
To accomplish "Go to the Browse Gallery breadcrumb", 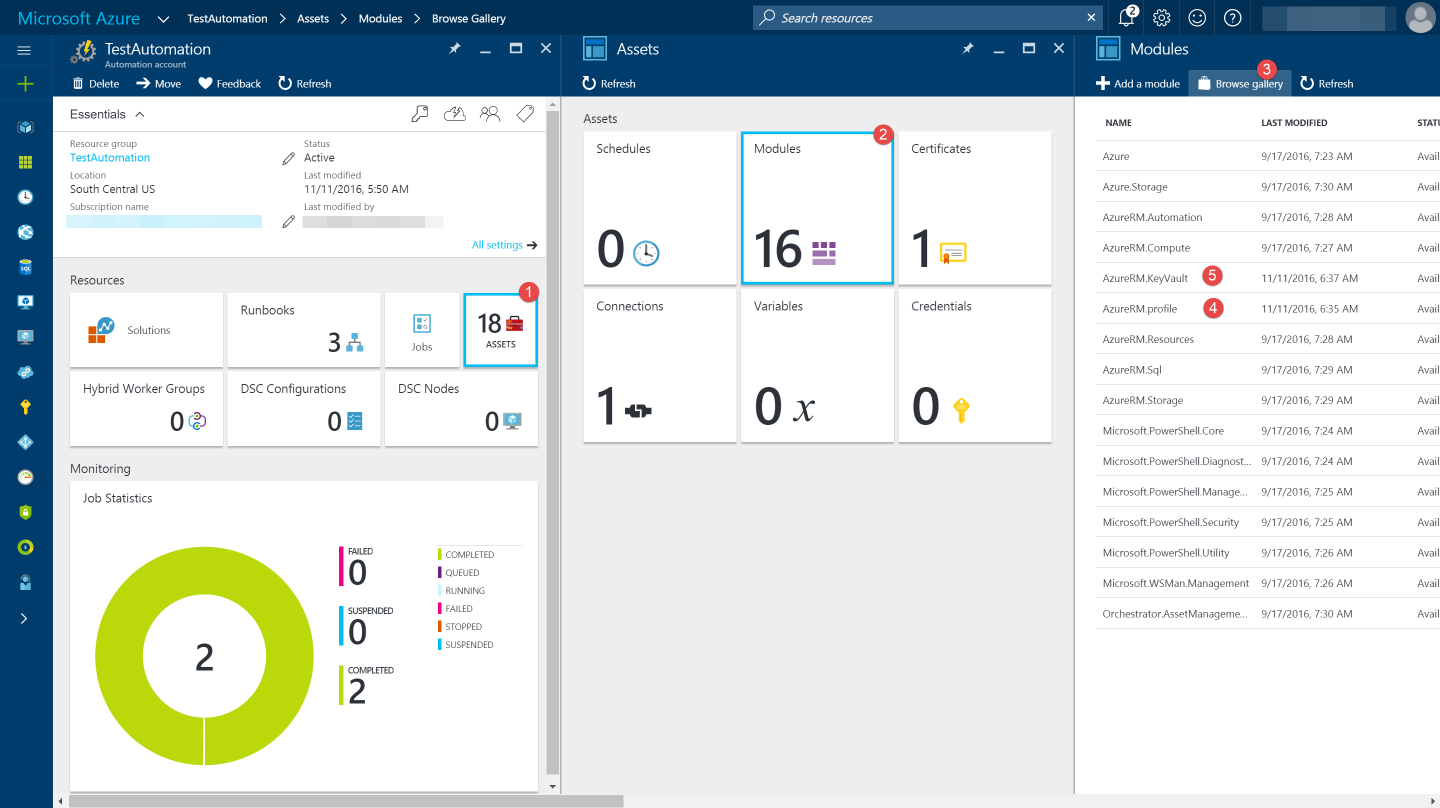I will 469,18.
